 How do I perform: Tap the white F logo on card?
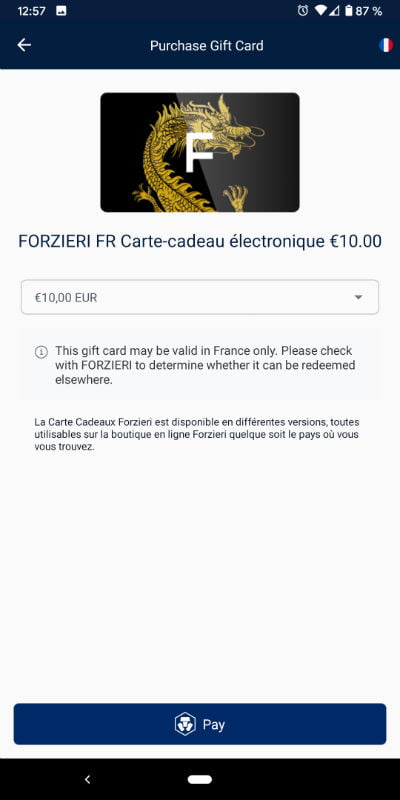click(198, 152)
